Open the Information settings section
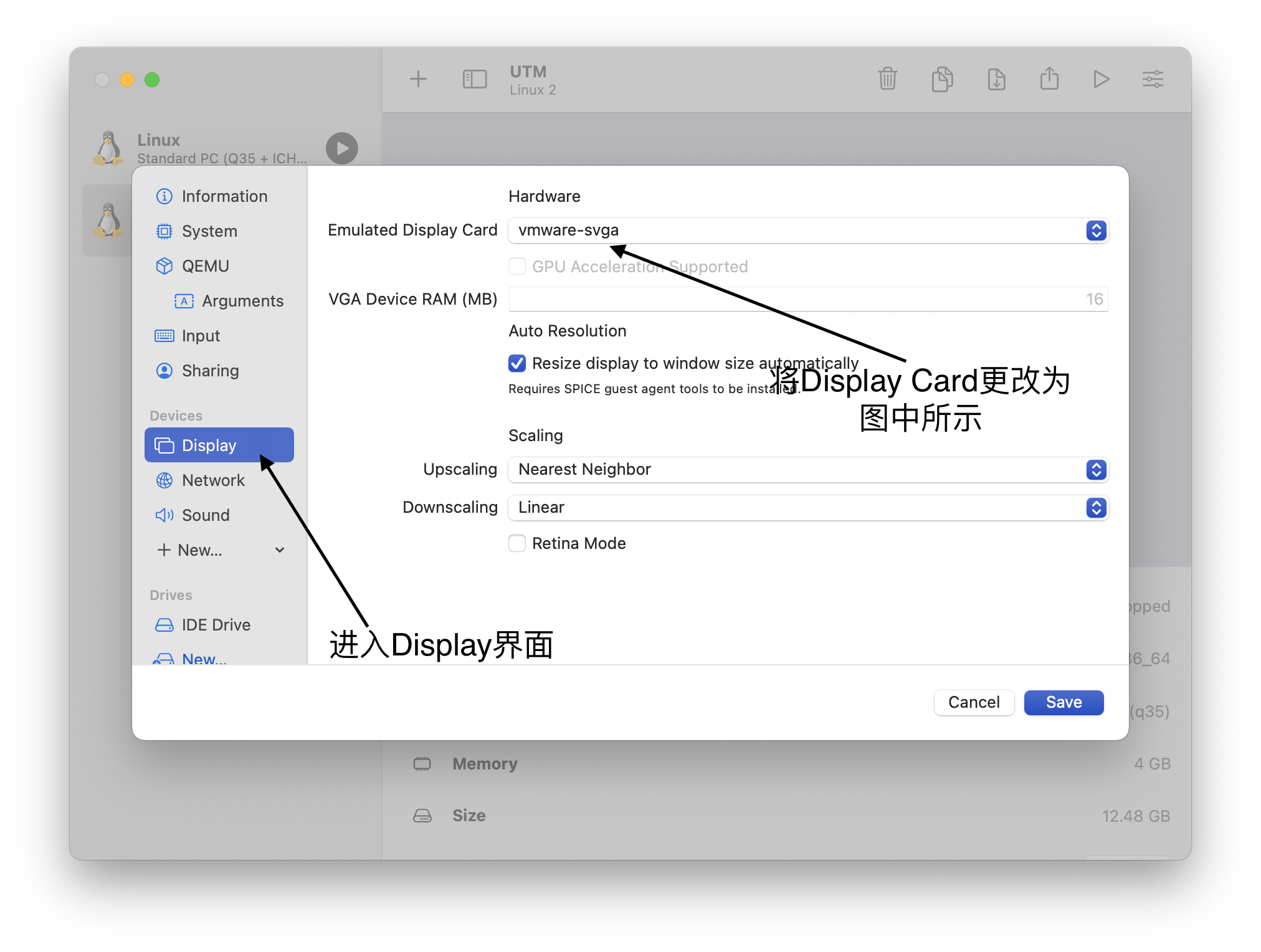Image resolution: width=1261 pixels, height=952 pixels. tap(219, 196)
